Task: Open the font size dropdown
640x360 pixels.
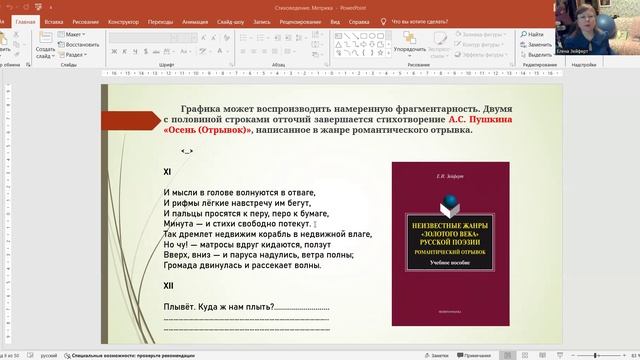Action: (194, 38)
